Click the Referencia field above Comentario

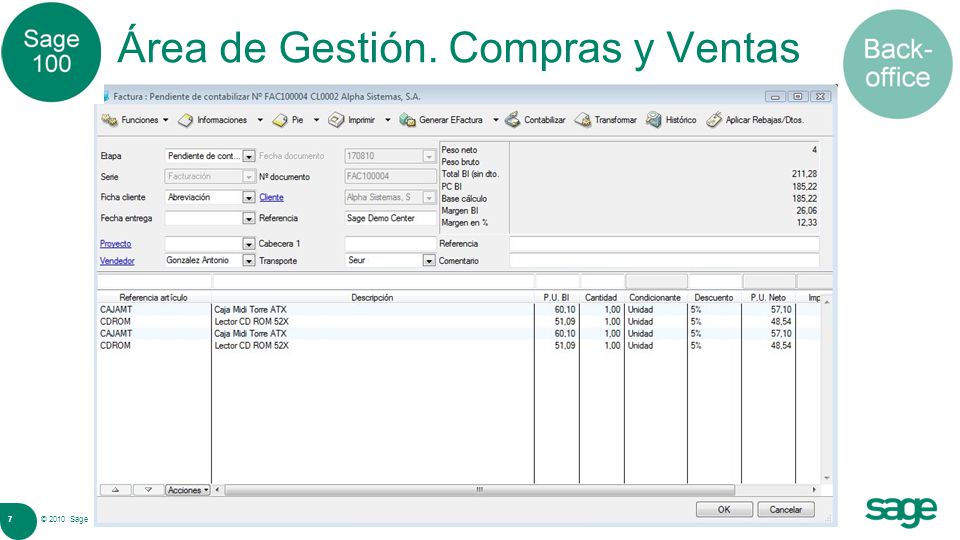pyautogui.click(x=664, y=244)
